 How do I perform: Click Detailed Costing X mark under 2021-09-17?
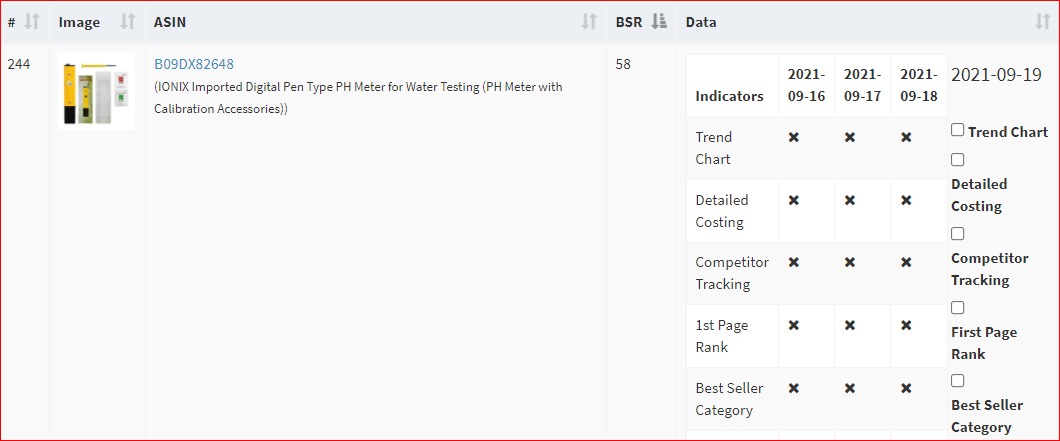[849, 200]
